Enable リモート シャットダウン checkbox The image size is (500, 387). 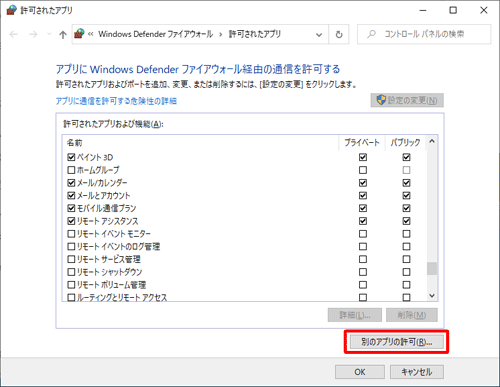click(x=71, y=272)
